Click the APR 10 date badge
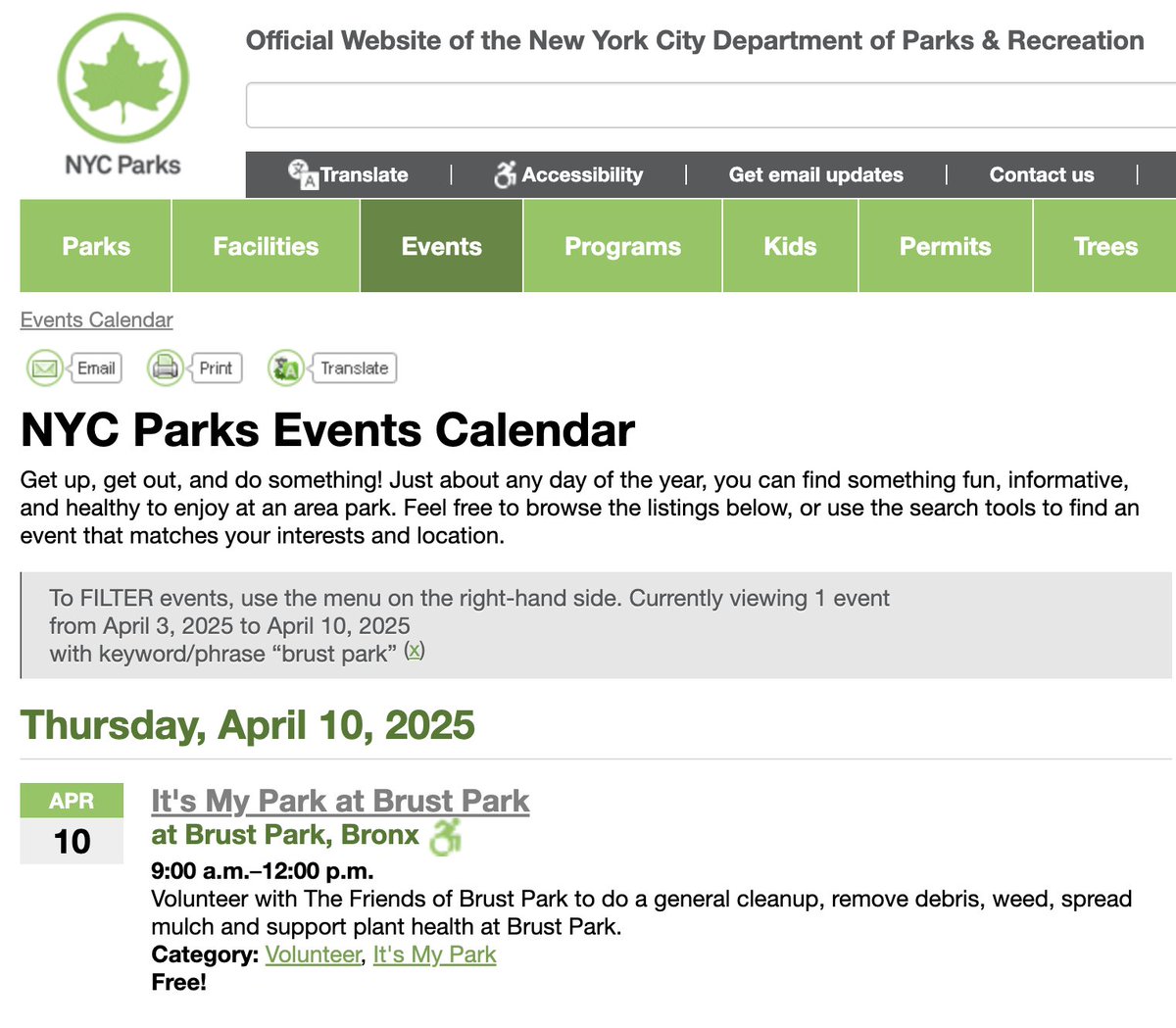 72,823
